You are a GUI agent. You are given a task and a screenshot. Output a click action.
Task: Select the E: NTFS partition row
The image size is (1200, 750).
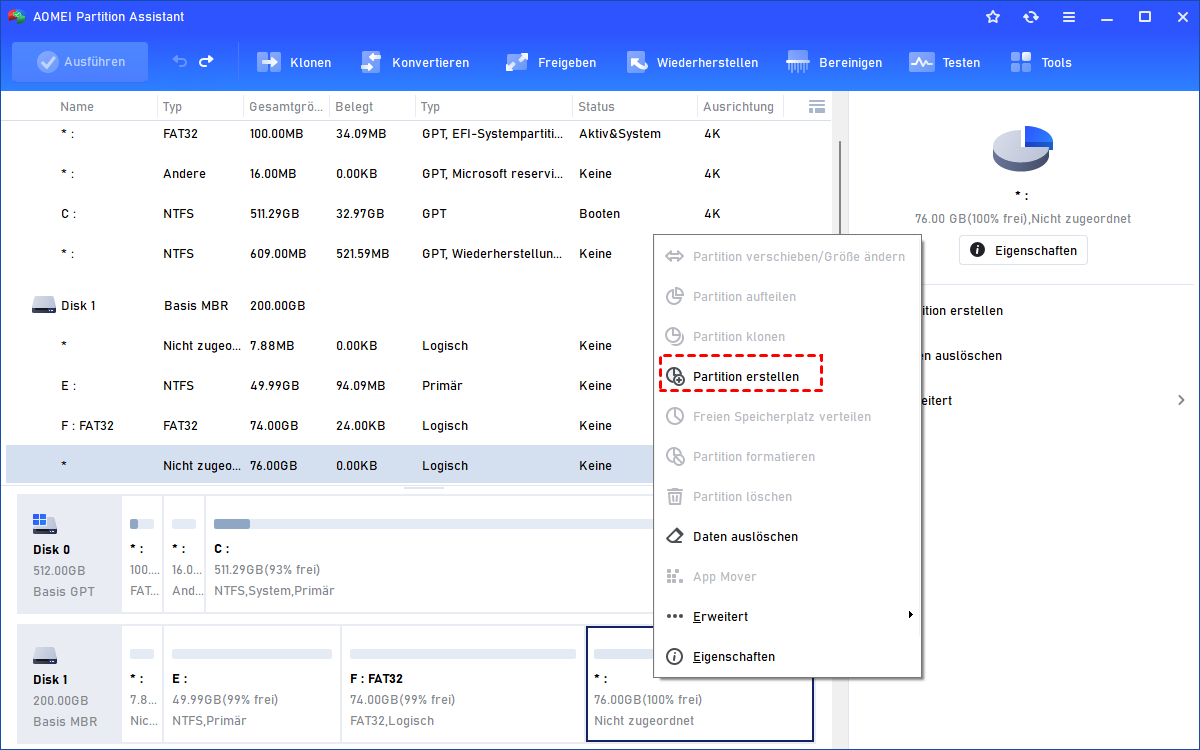point(330,386)
